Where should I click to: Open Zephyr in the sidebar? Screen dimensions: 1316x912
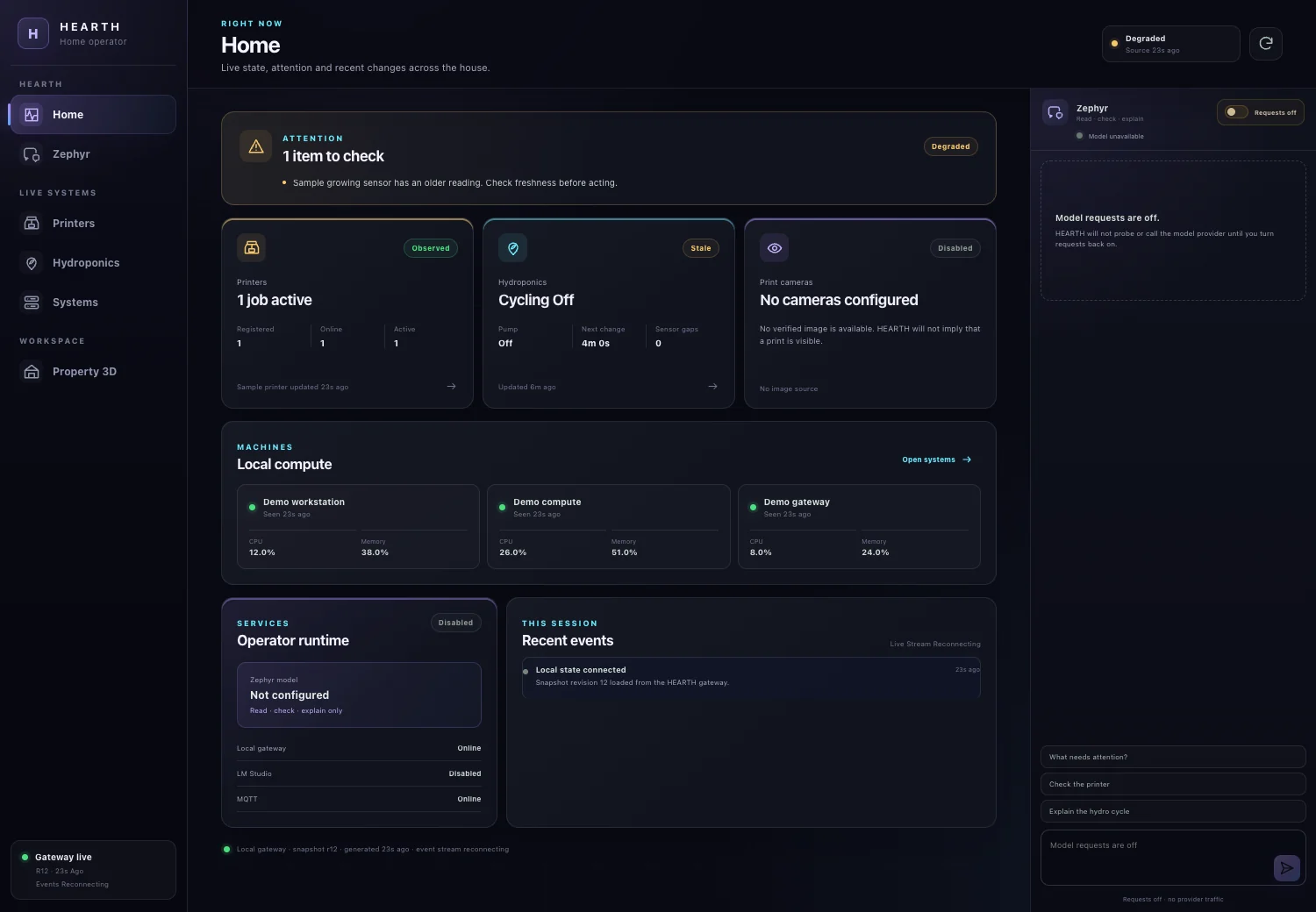click(x=93, y=154)
